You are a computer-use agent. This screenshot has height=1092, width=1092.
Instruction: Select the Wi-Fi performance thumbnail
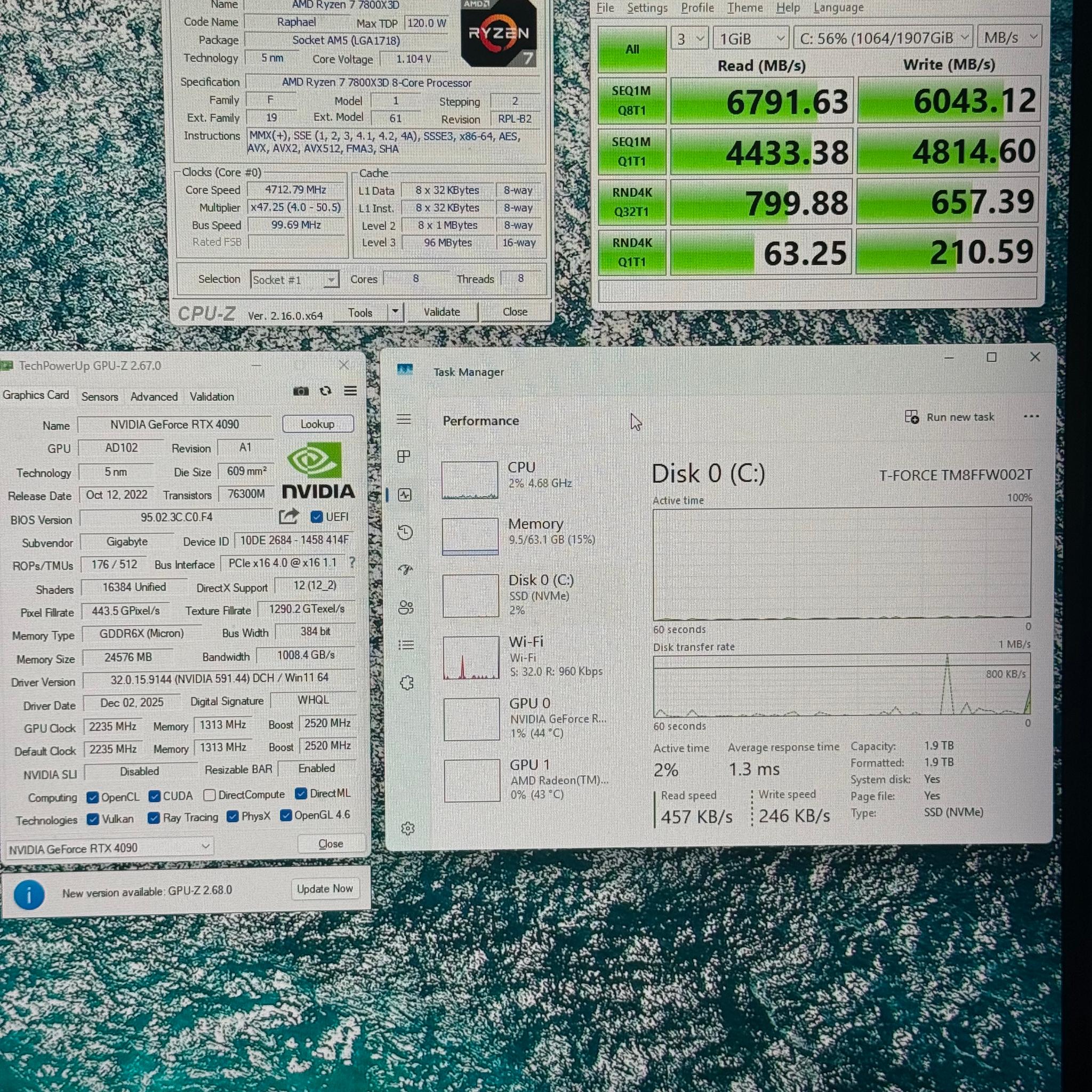(471, 657)
